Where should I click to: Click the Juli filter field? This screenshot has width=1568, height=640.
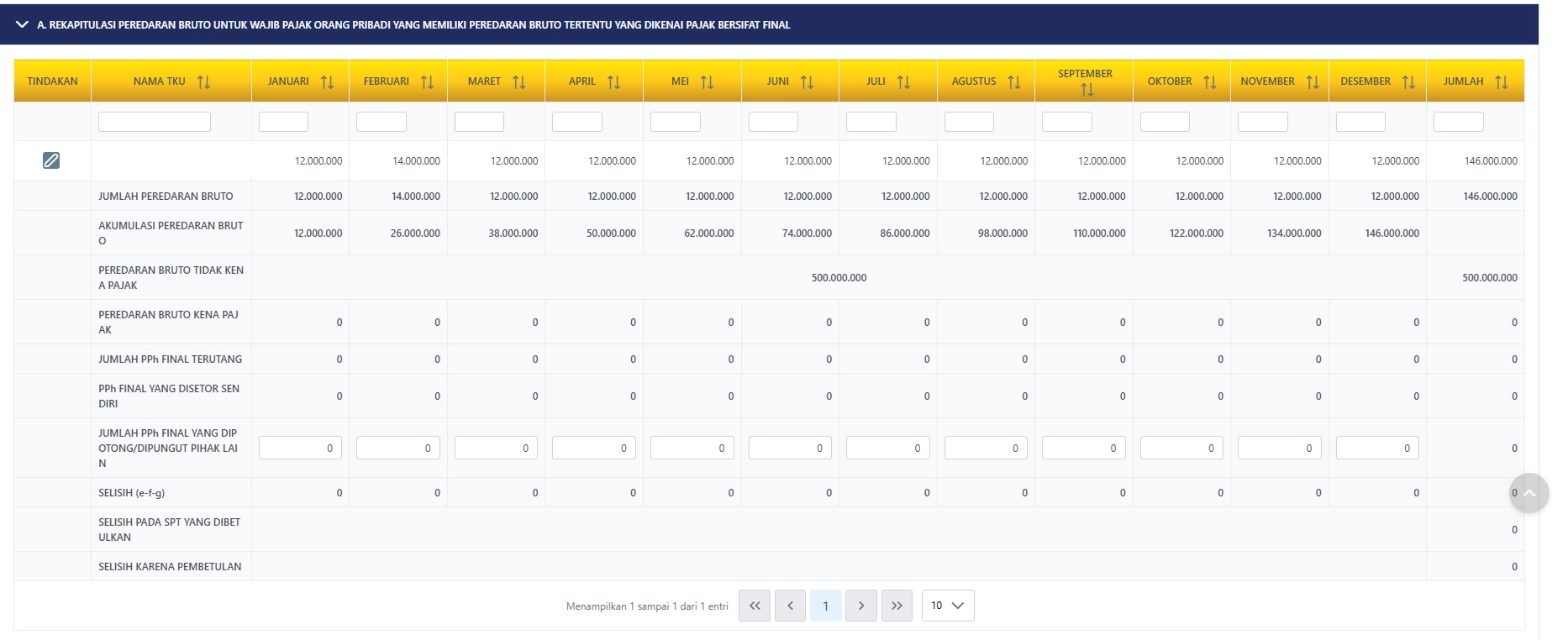[x=871, y=122]
